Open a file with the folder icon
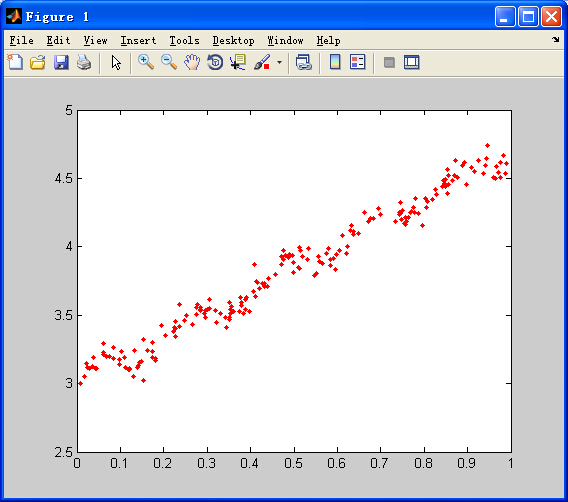Screen dimensions: 568x502 38,62
